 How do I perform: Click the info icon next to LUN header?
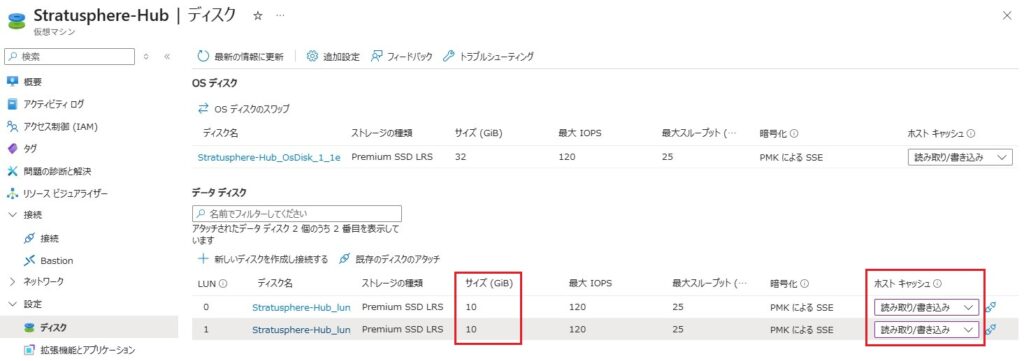(223, 284)
